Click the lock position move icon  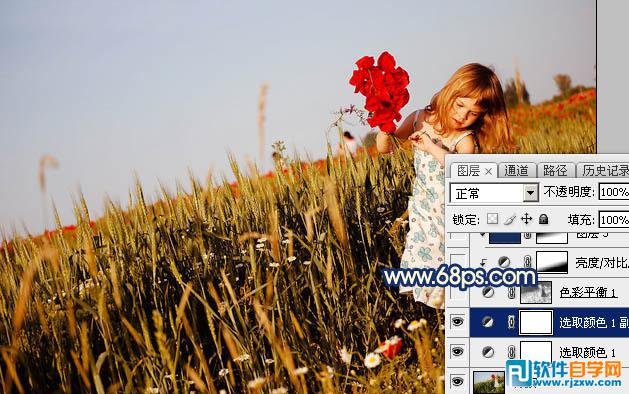click(526, 219)
